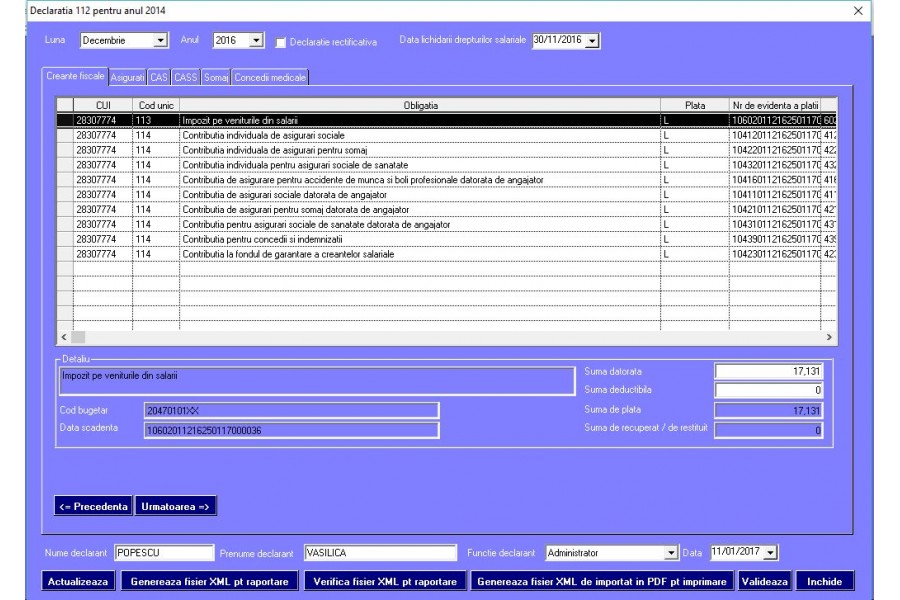Click the Obligatia column header
The image size is (900, 600).
coord(420,105)
